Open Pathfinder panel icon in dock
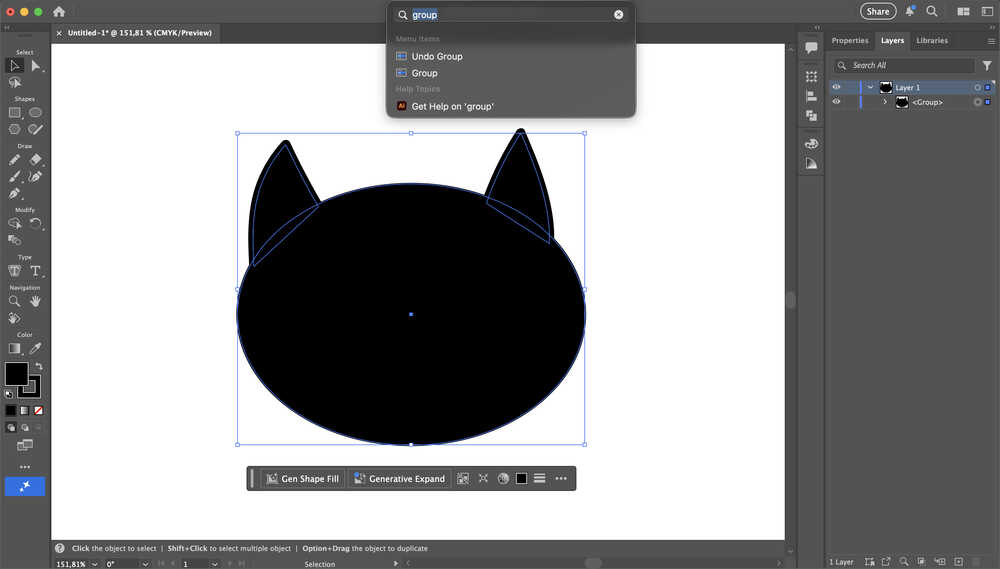 (811, 115)
